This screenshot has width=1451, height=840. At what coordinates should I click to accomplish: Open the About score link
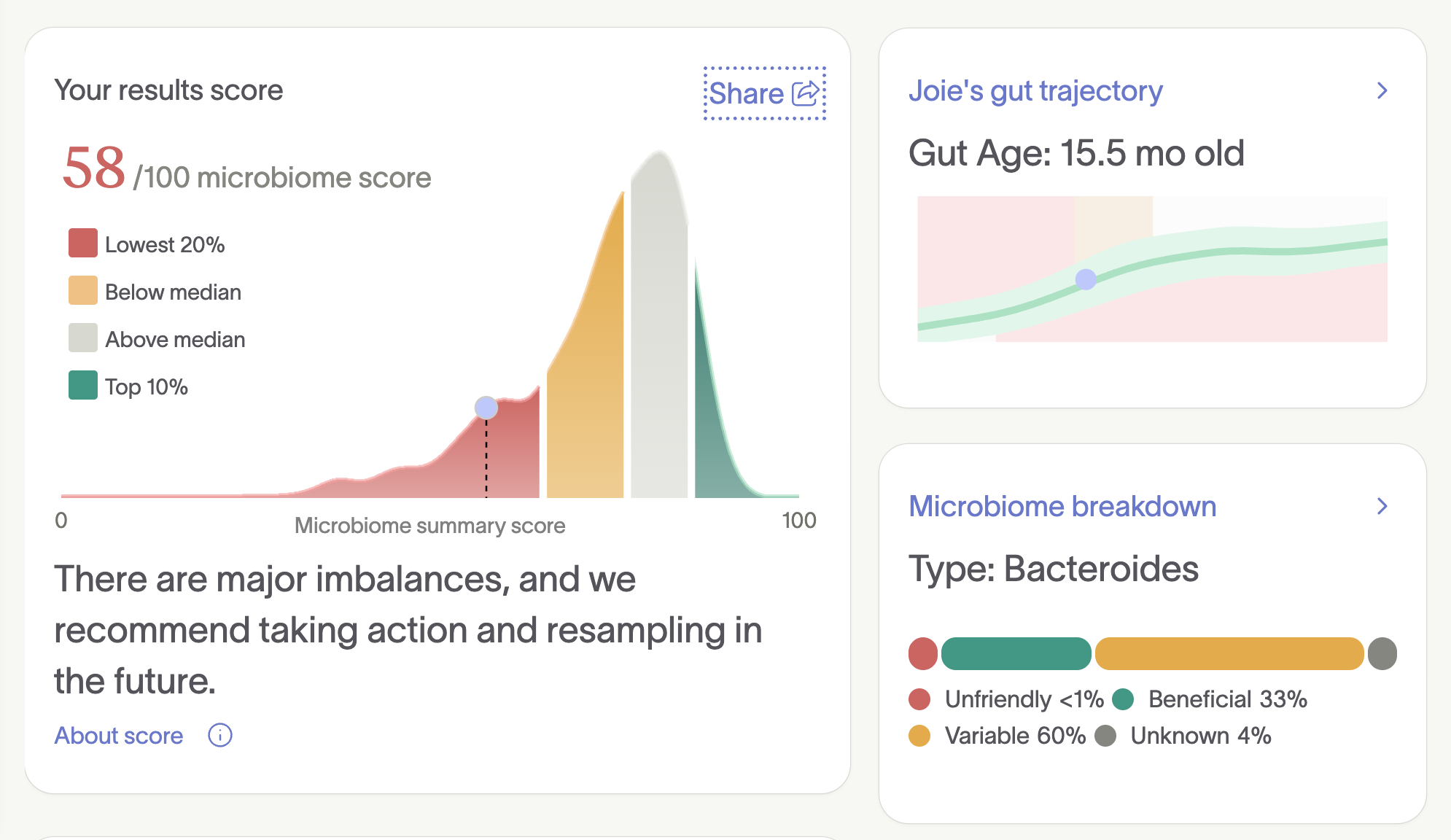pyautogui.click(x=119, y=735)
